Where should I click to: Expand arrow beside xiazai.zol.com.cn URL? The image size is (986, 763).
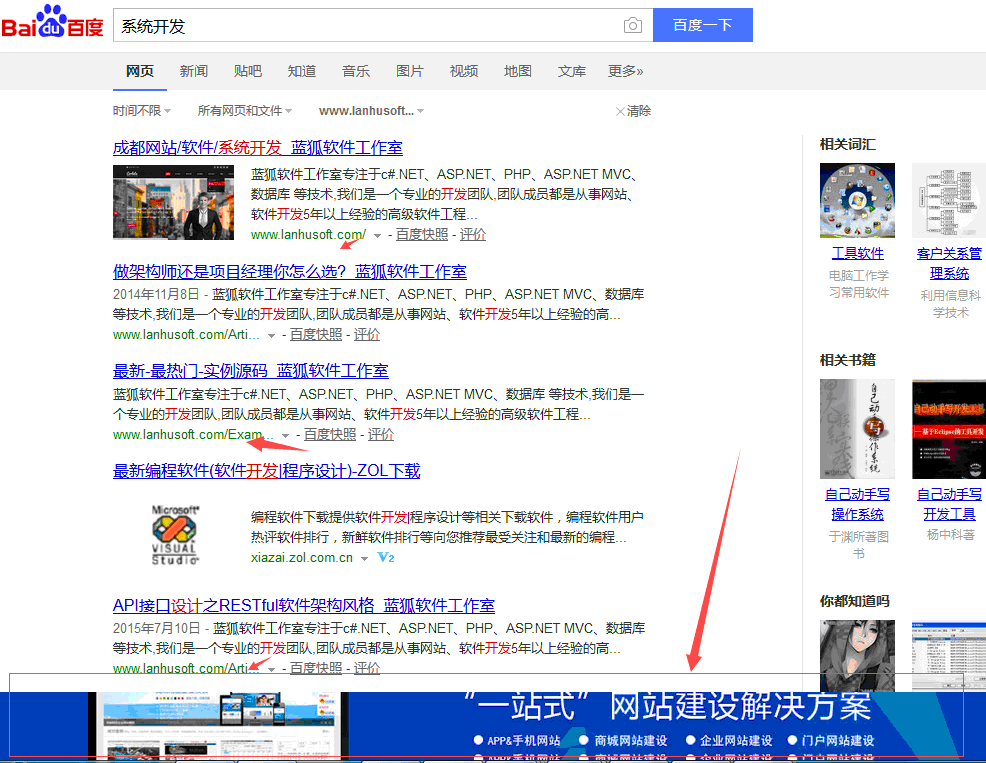point(365,559)
